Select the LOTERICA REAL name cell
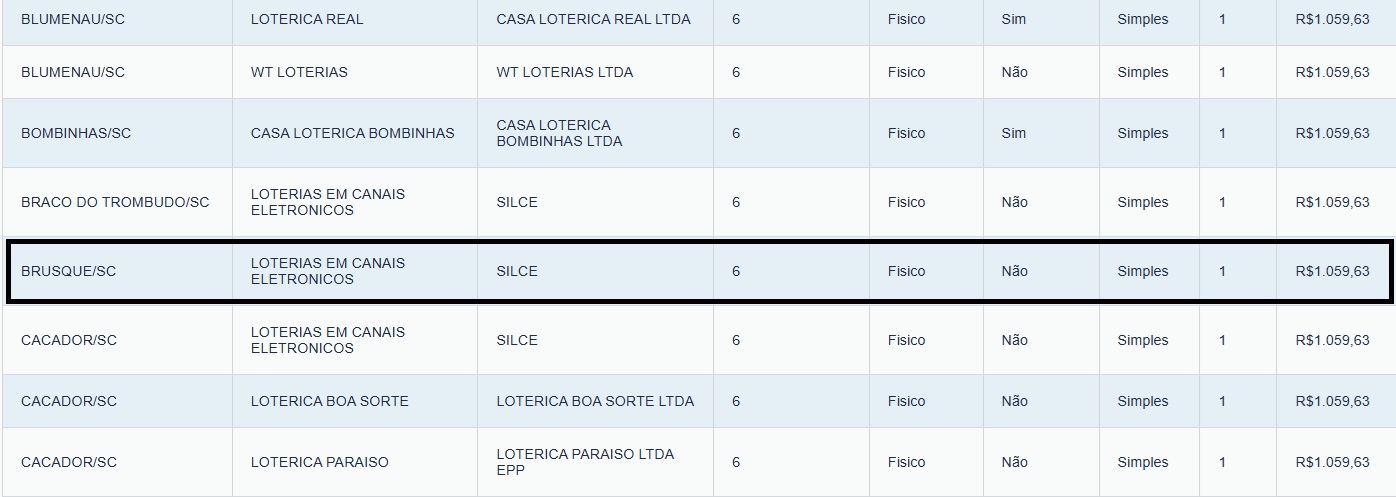Image resolution: width=1396 pixels, height=497 pixels. [x=307, y=19]
